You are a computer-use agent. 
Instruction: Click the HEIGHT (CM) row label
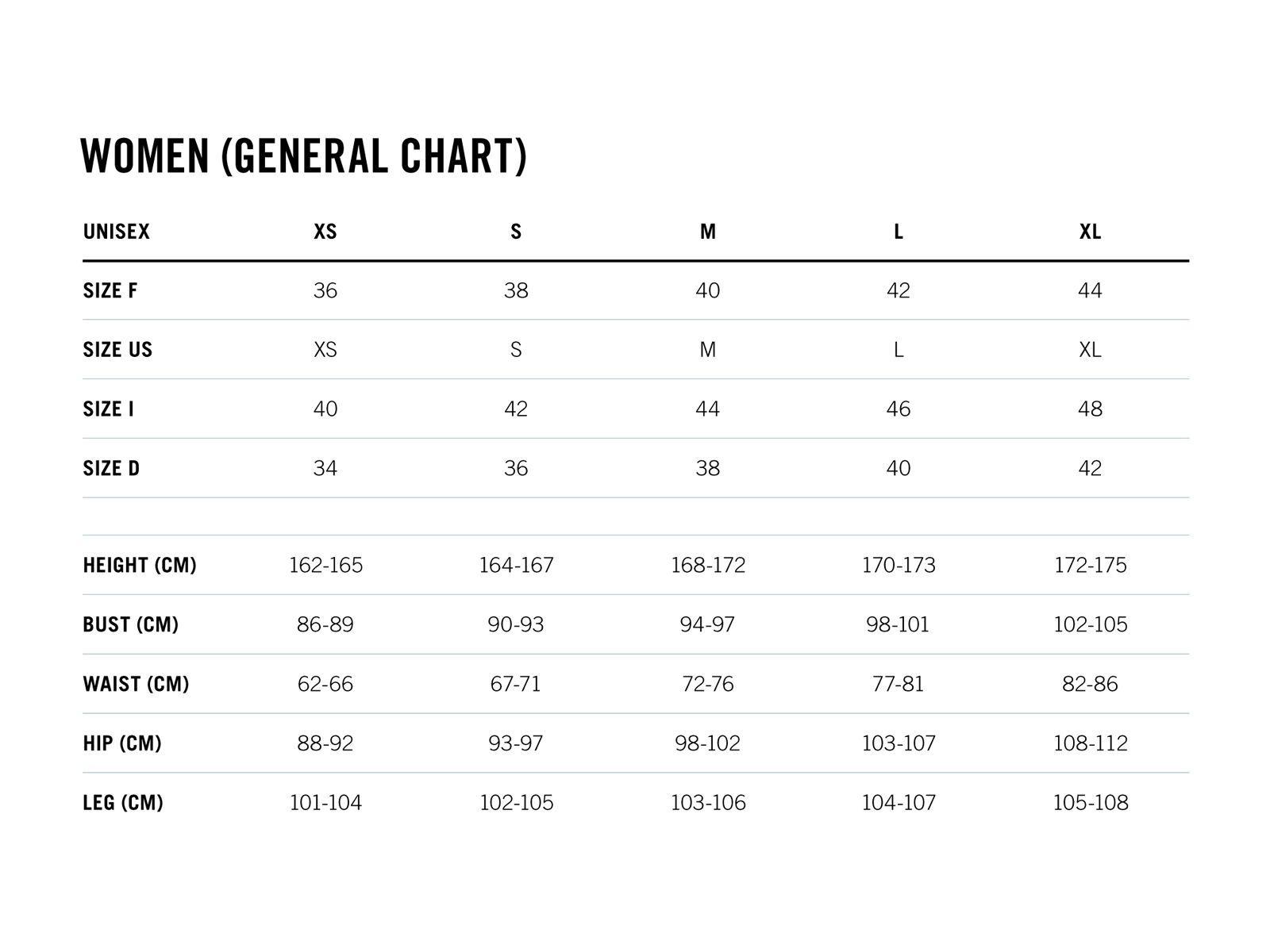click(x=140, y=566)
